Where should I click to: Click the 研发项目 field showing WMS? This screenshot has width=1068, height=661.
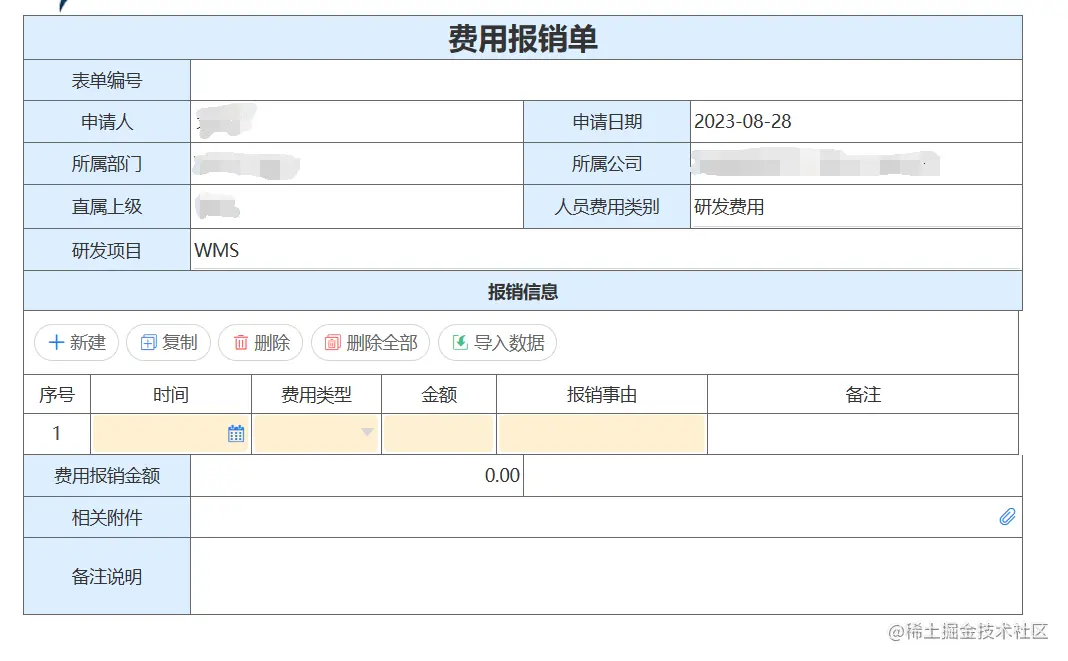click(x=606, y=250)
